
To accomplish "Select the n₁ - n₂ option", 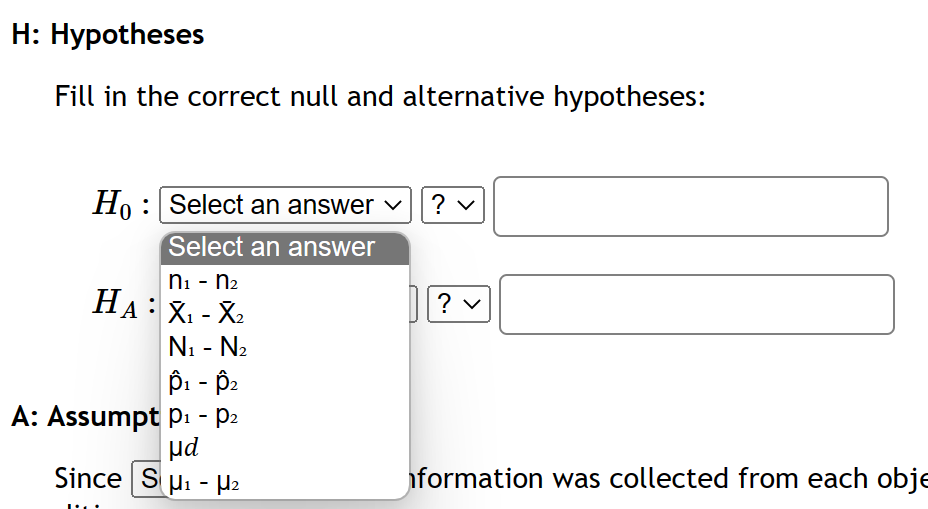I will tap(206, 281).
